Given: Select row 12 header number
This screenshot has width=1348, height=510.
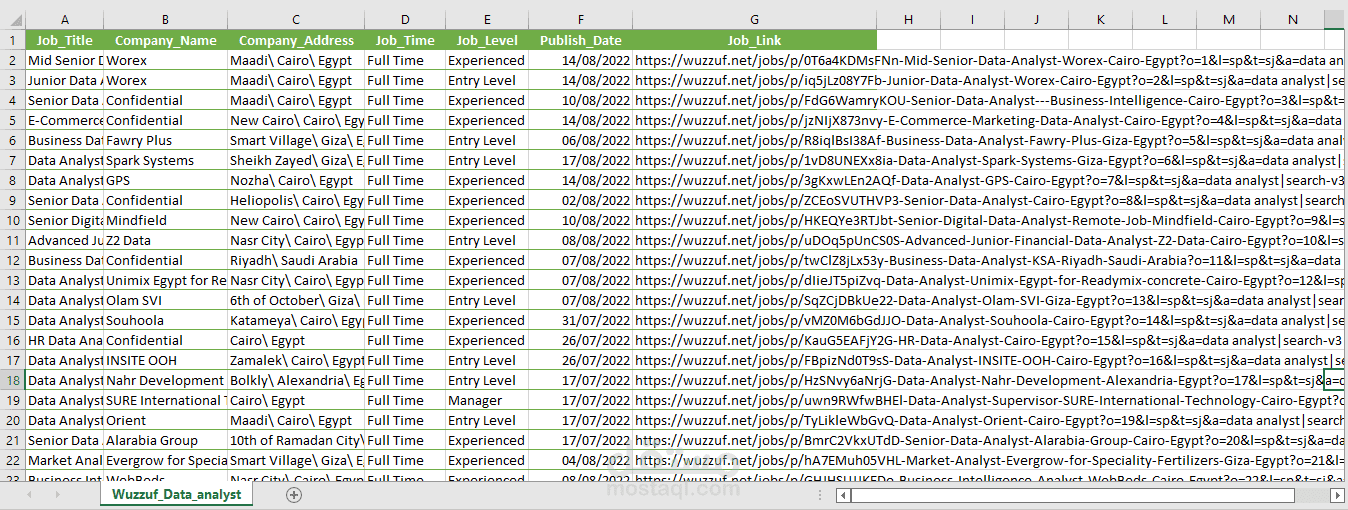Looking at the screenshot, I should (13, 260).
